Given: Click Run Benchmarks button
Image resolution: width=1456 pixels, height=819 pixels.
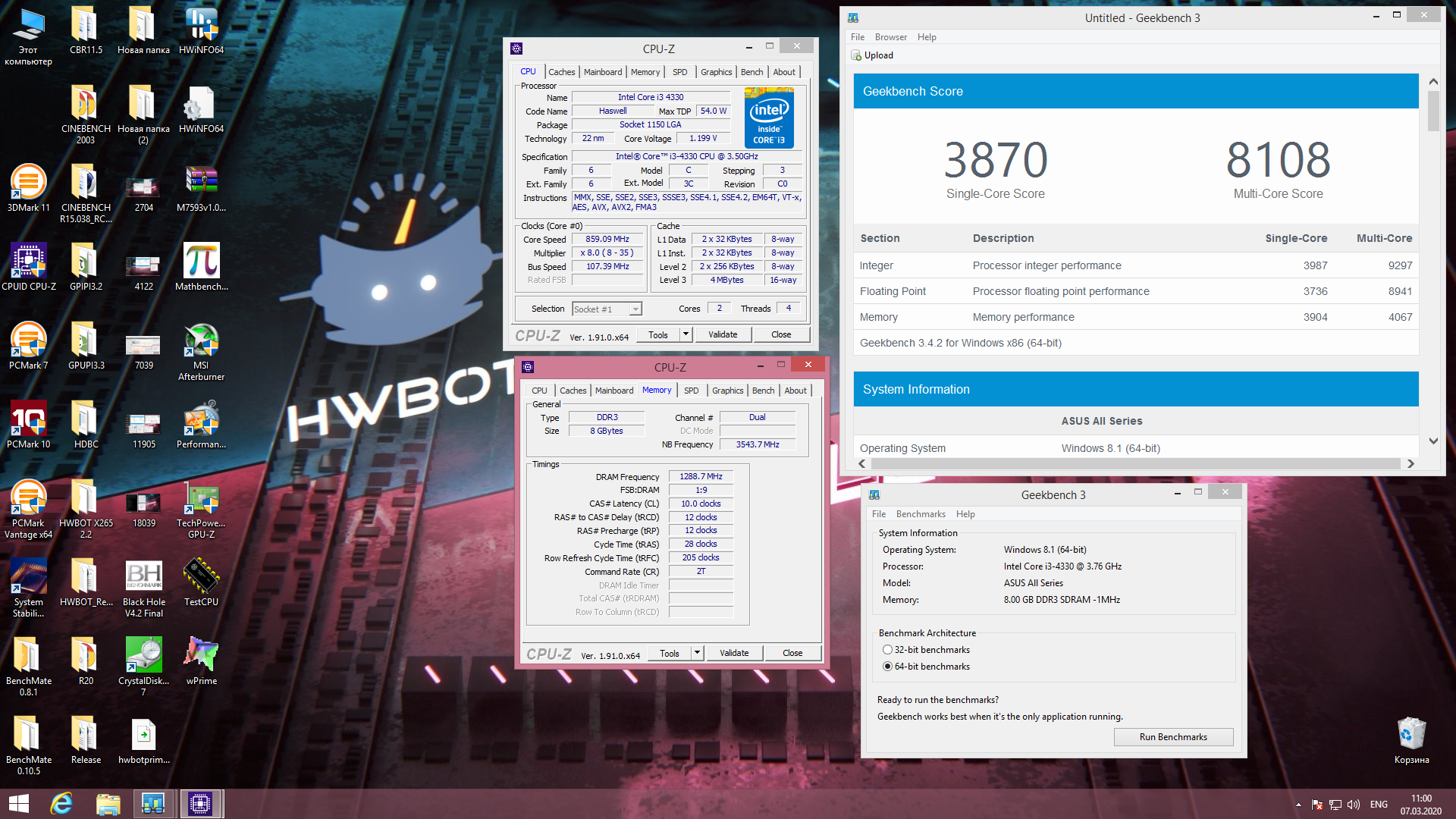Looking at the screenshot, I should (x=1173, y=737).
